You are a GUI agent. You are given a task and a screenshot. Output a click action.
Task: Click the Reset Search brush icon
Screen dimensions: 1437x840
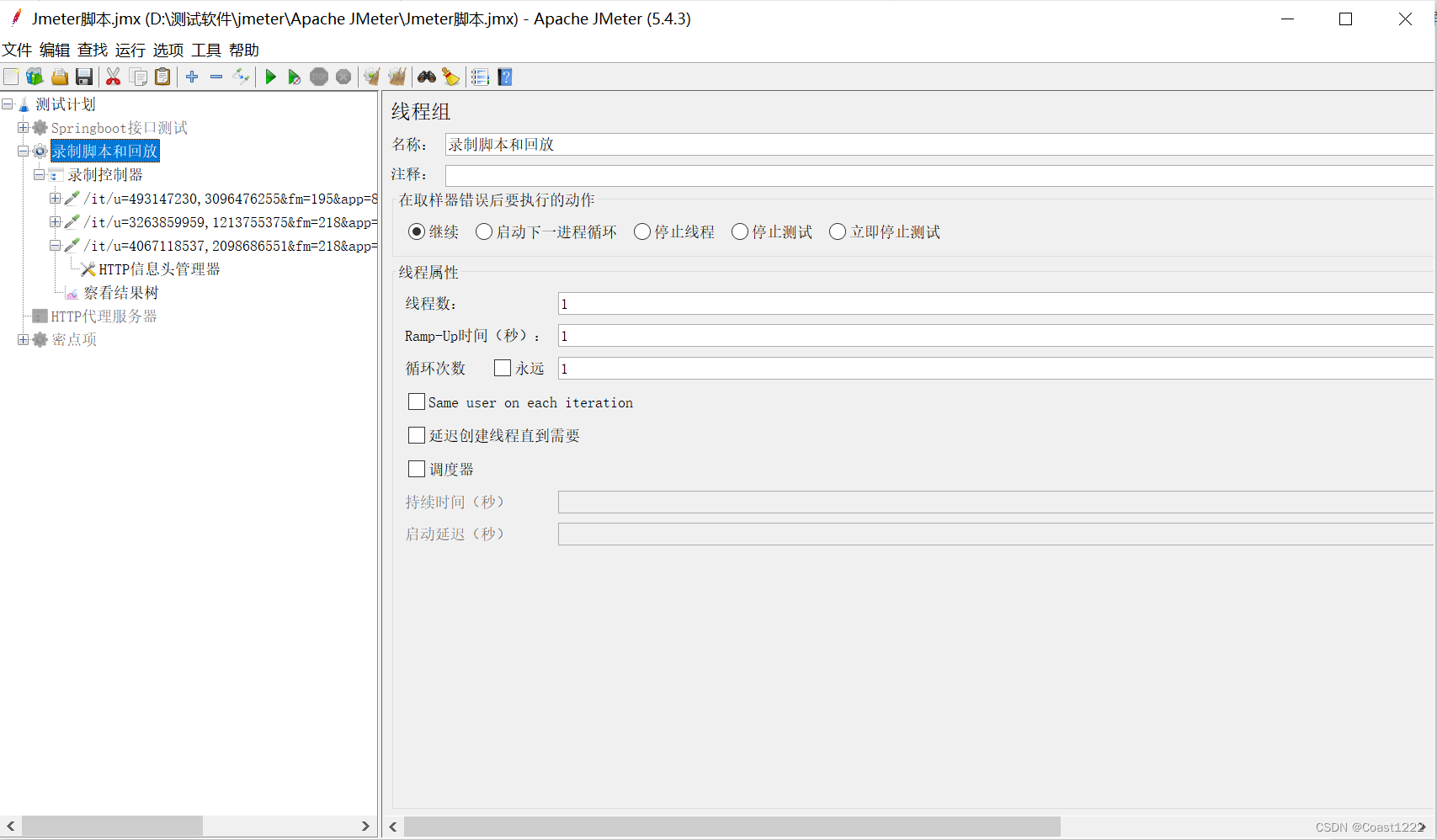[451, 77]
